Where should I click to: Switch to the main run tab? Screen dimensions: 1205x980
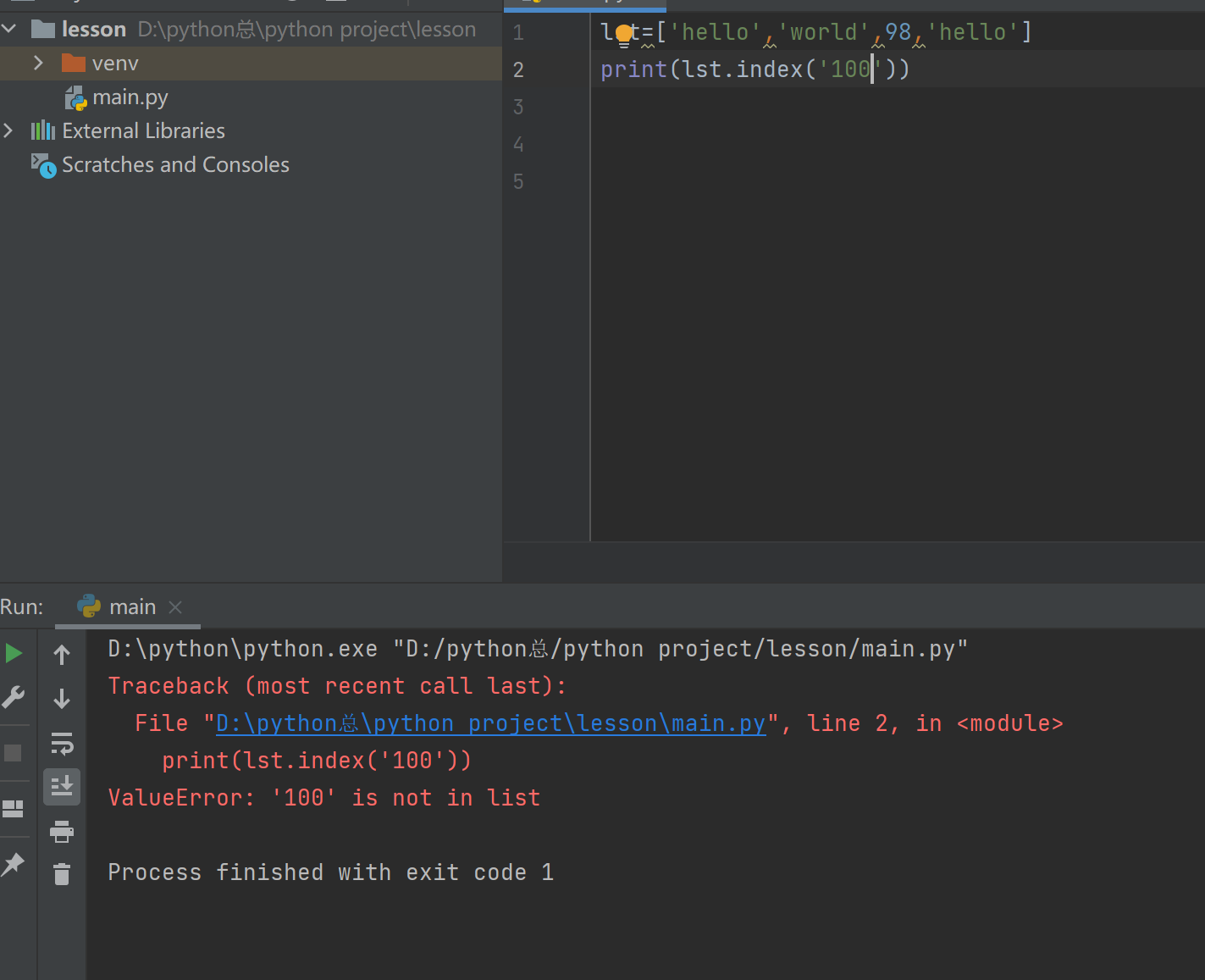tap(132, 606)
